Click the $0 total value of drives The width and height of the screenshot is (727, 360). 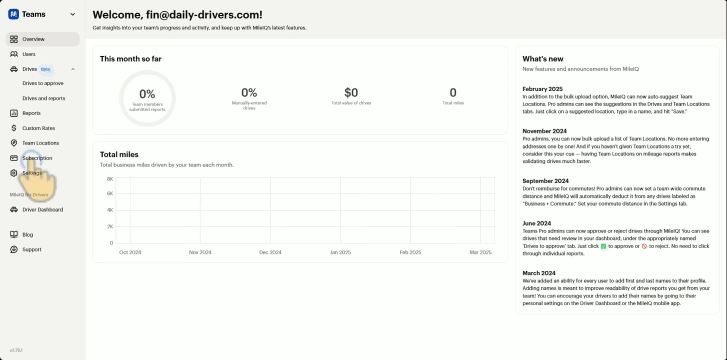pos(351,96)
